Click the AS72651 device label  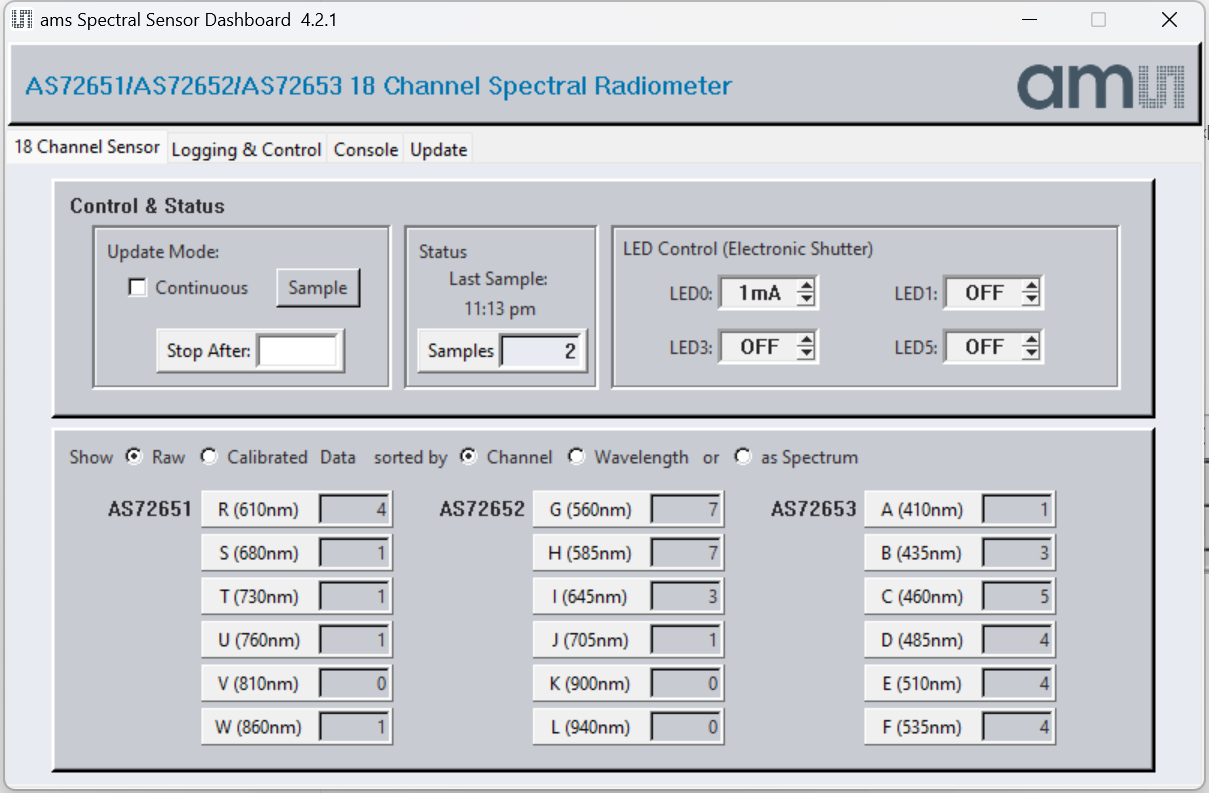click(150, 509)
